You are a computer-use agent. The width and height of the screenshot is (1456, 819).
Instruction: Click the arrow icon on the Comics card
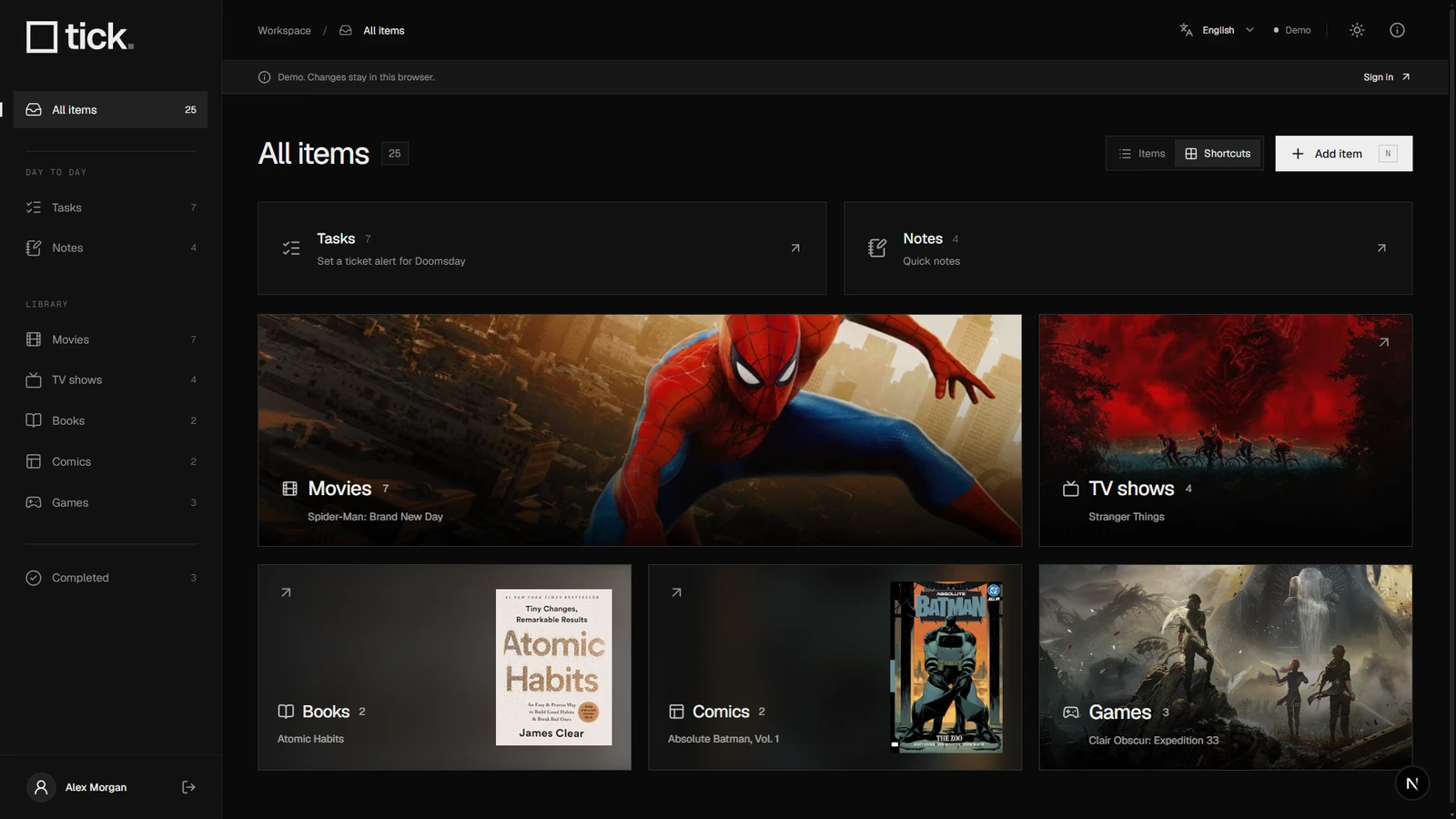(676, 592)
